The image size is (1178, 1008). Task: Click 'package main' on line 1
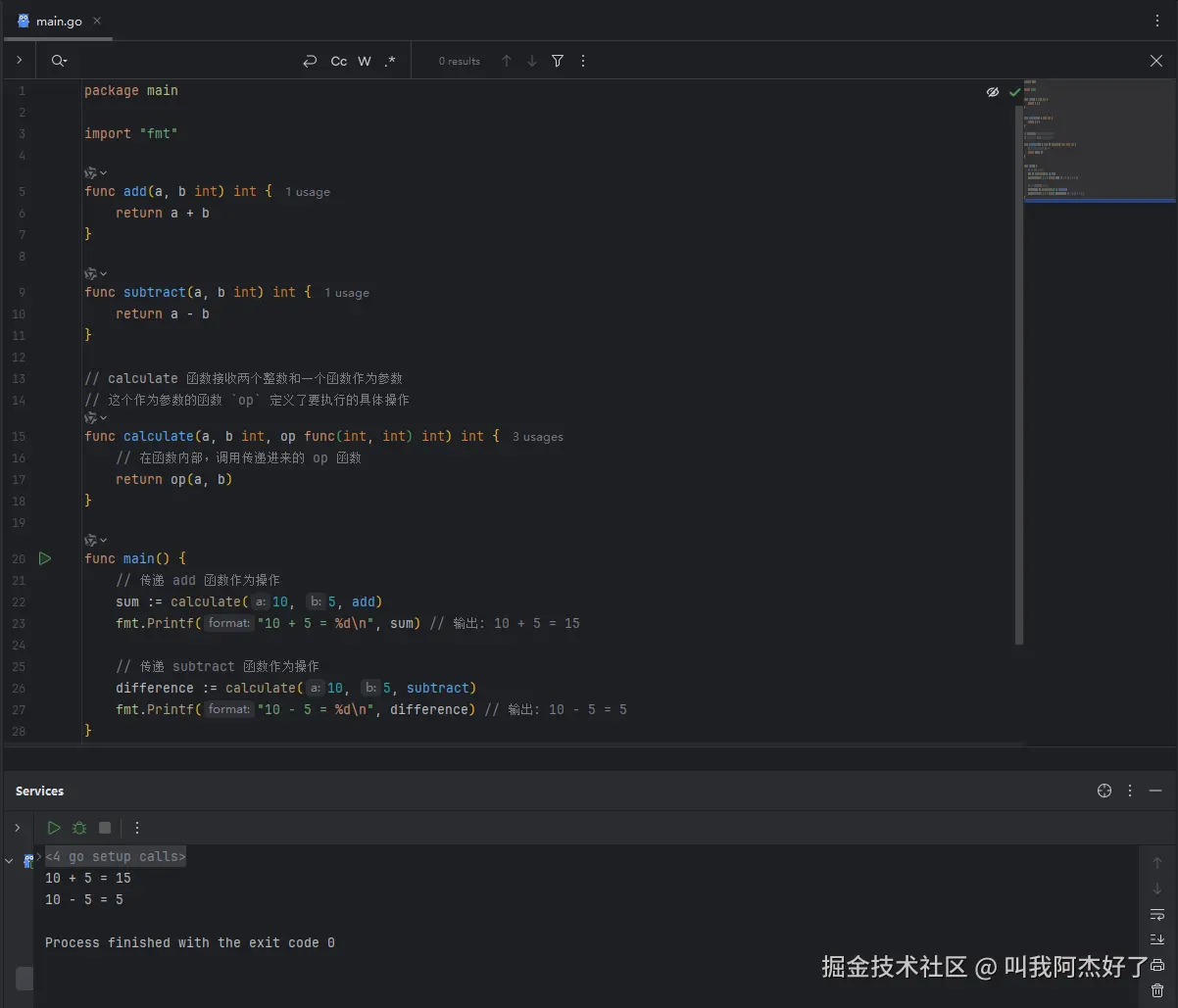(x=131, y=90)
